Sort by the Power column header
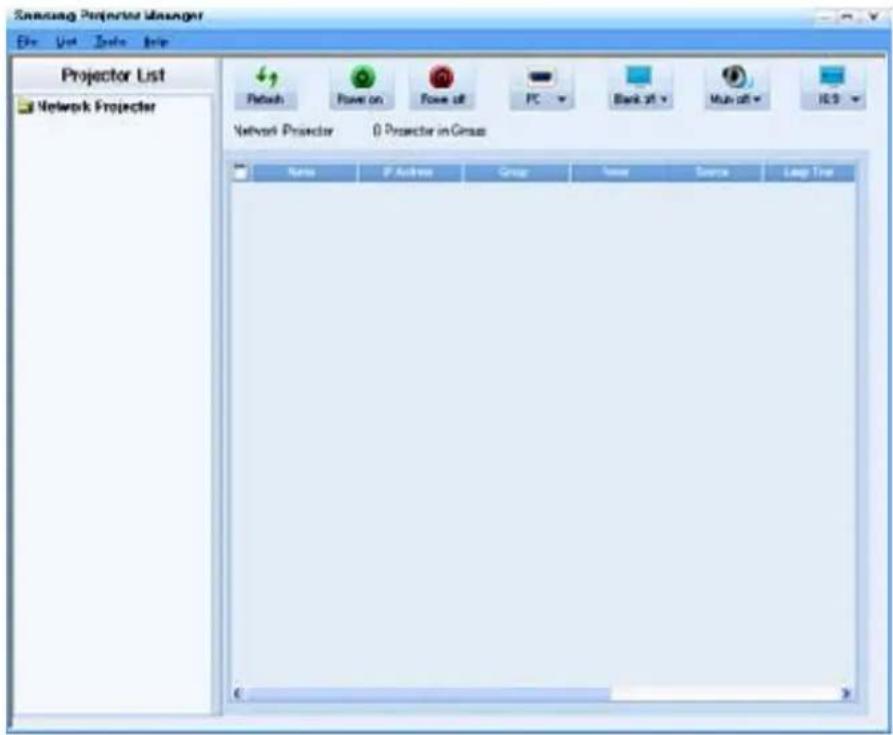893x735 pixels. [617, 172]
